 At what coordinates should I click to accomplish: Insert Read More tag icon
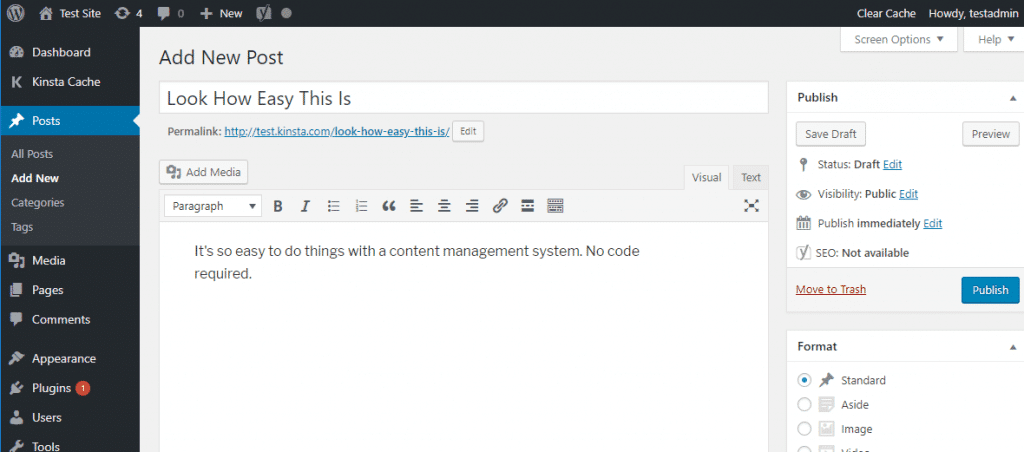coord(527,206)
